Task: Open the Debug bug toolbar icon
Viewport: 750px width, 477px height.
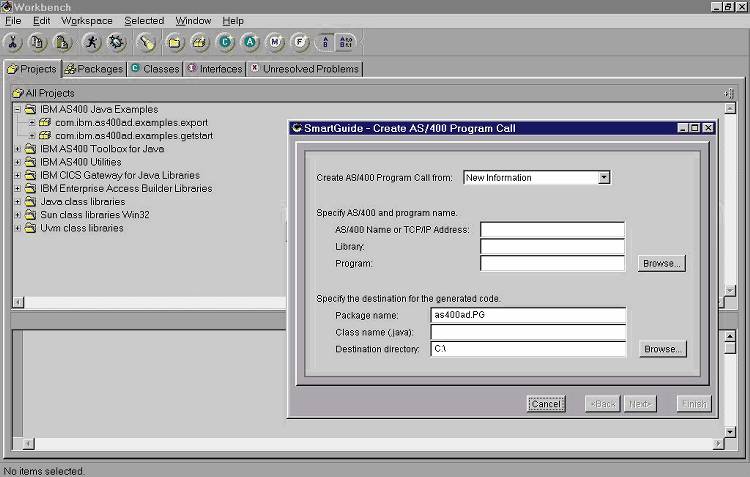Action: (116, 43)
